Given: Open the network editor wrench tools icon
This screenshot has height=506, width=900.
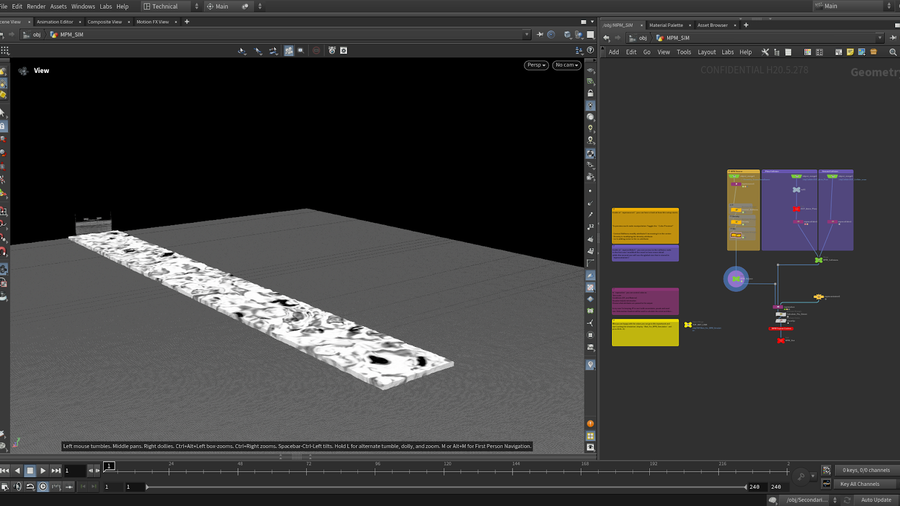Looking at the screenshot, I should [765, 52].
